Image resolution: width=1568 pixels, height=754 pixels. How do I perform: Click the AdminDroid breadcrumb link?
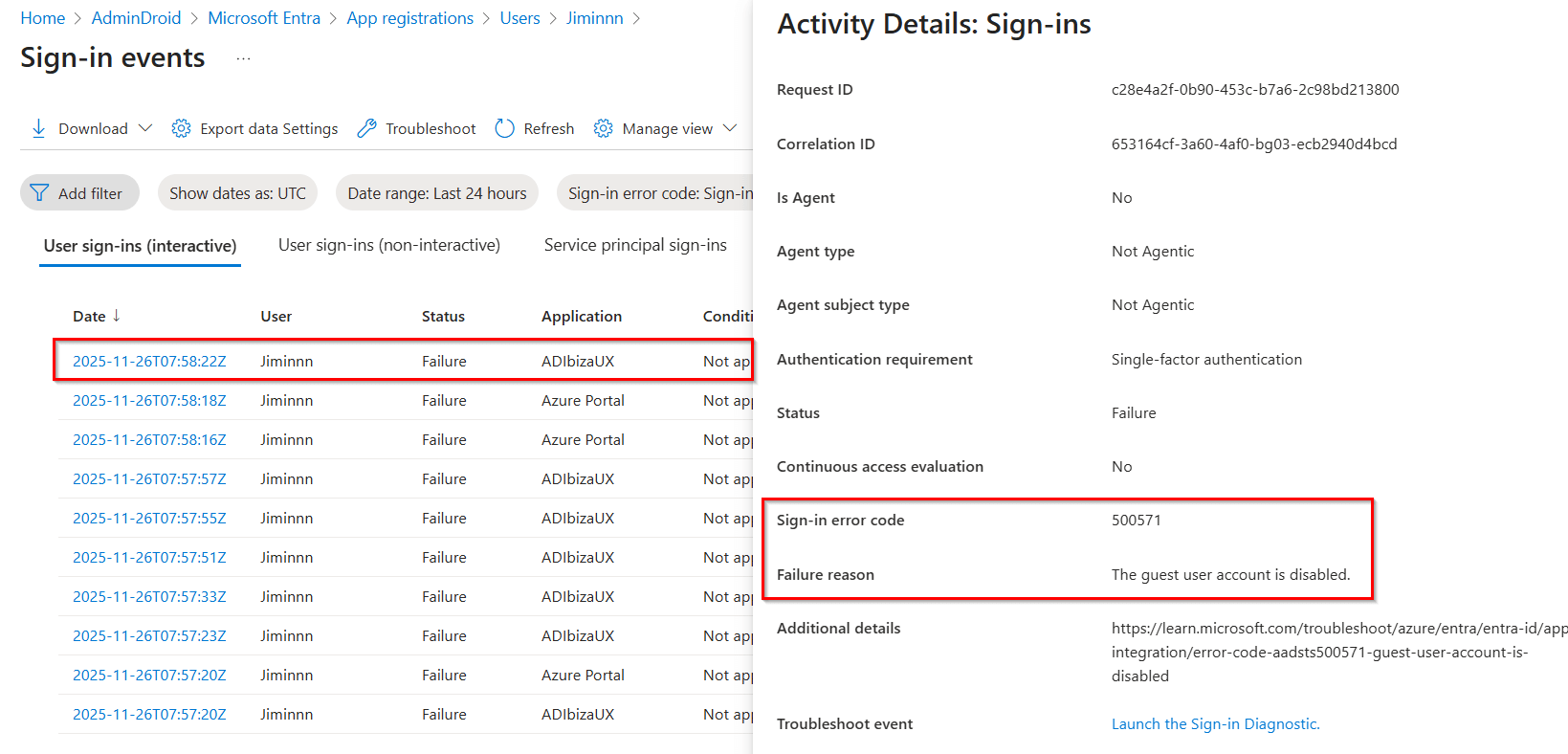(x=136, y=17)
